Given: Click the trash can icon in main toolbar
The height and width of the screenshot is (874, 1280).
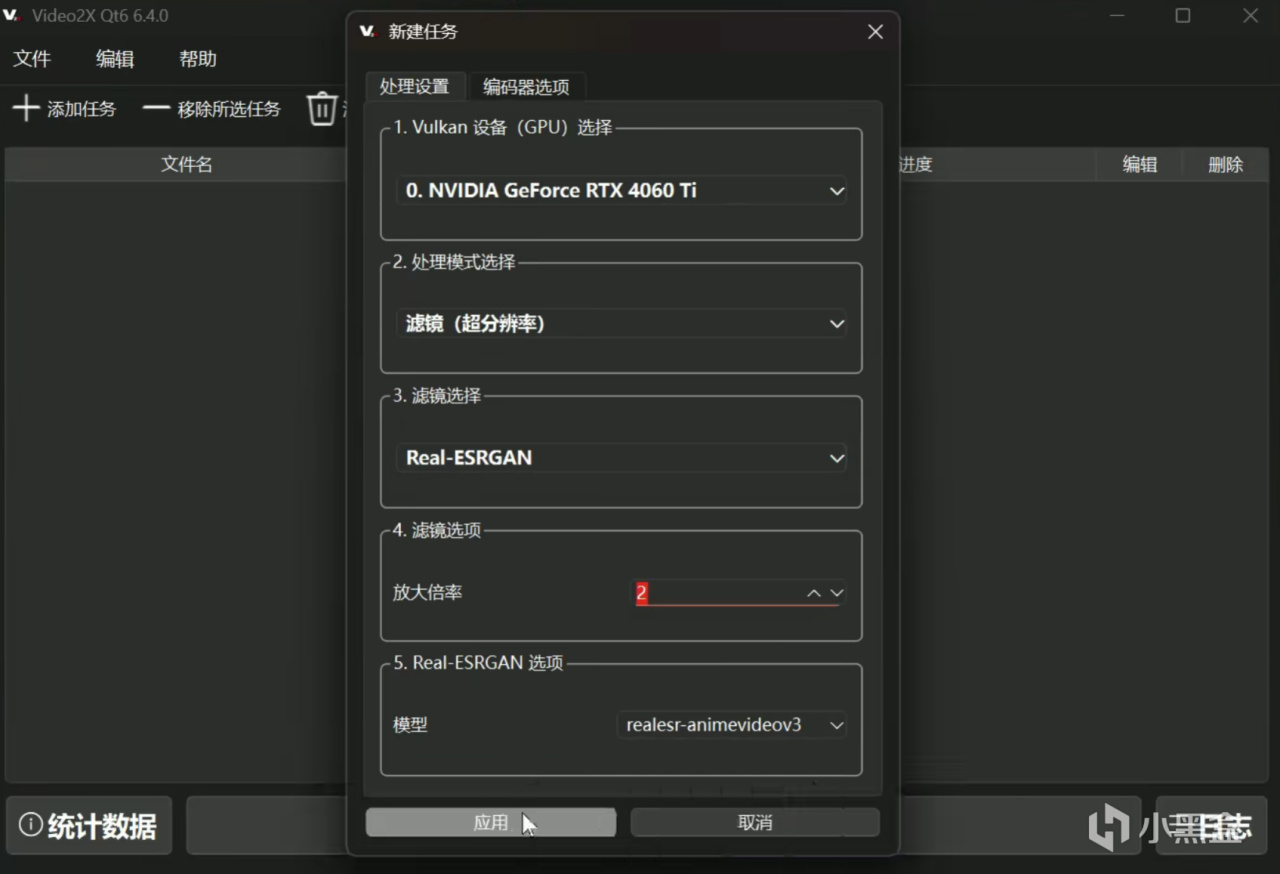Looking at the screenshot, I should (x=322, y=109).
